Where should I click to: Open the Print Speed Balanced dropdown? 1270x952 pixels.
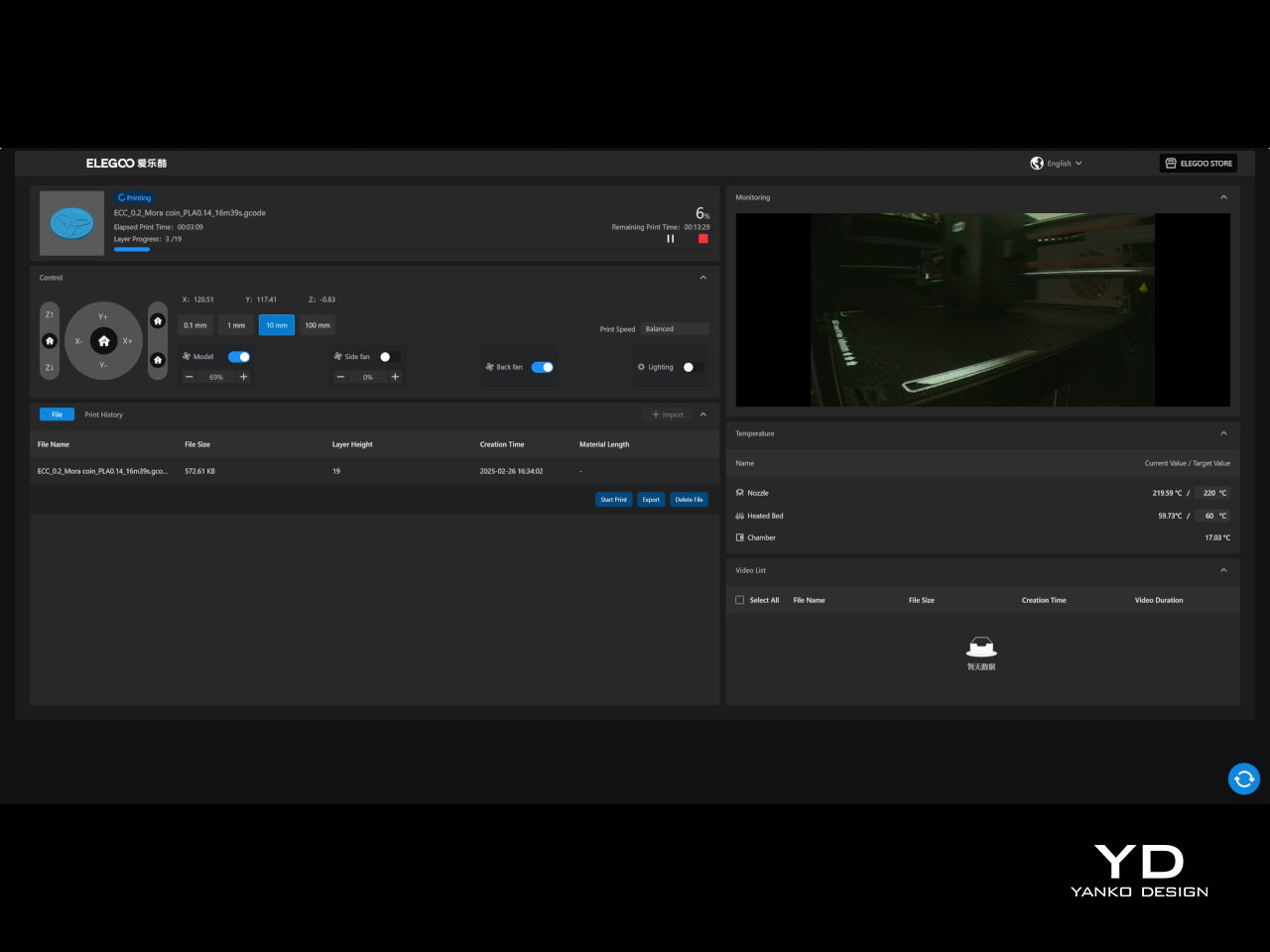click(x=675, y=329)
